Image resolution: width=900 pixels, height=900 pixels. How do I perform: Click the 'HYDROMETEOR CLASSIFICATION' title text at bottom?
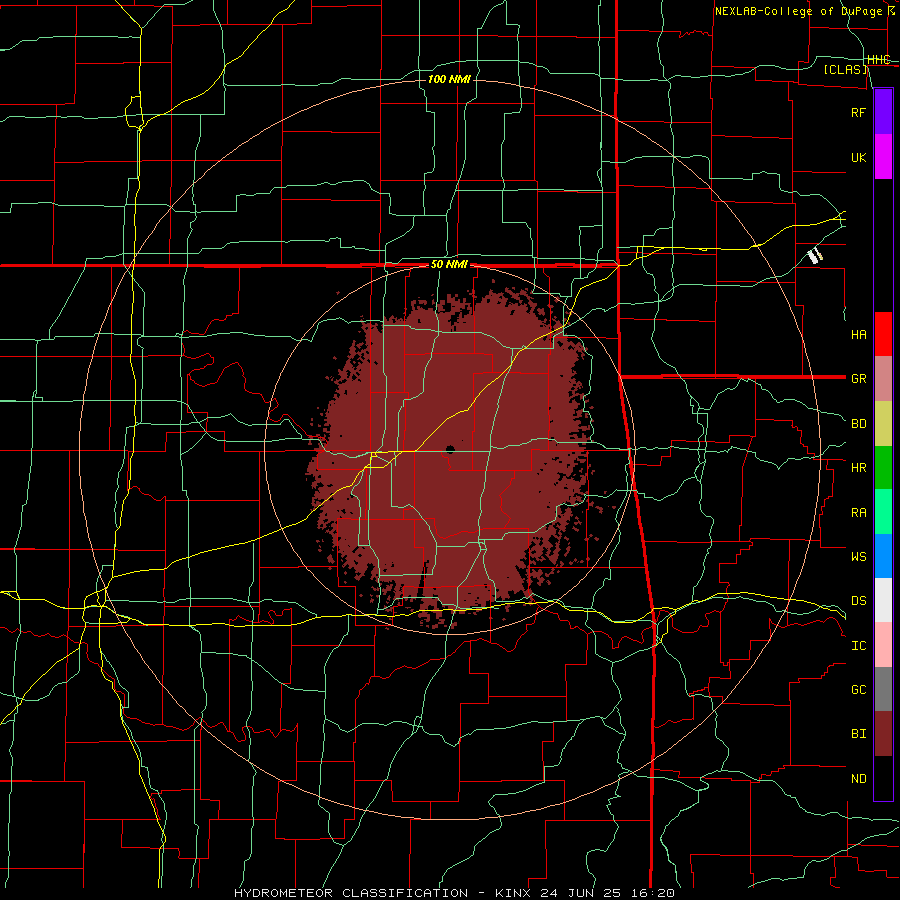(351, 893)
